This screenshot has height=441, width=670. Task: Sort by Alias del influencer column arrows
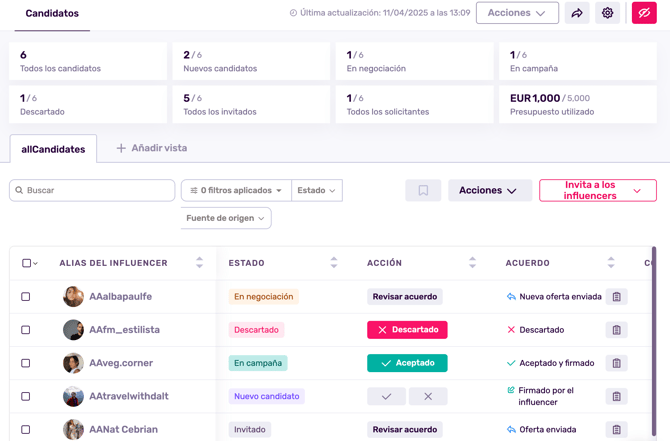coord(199,263)
